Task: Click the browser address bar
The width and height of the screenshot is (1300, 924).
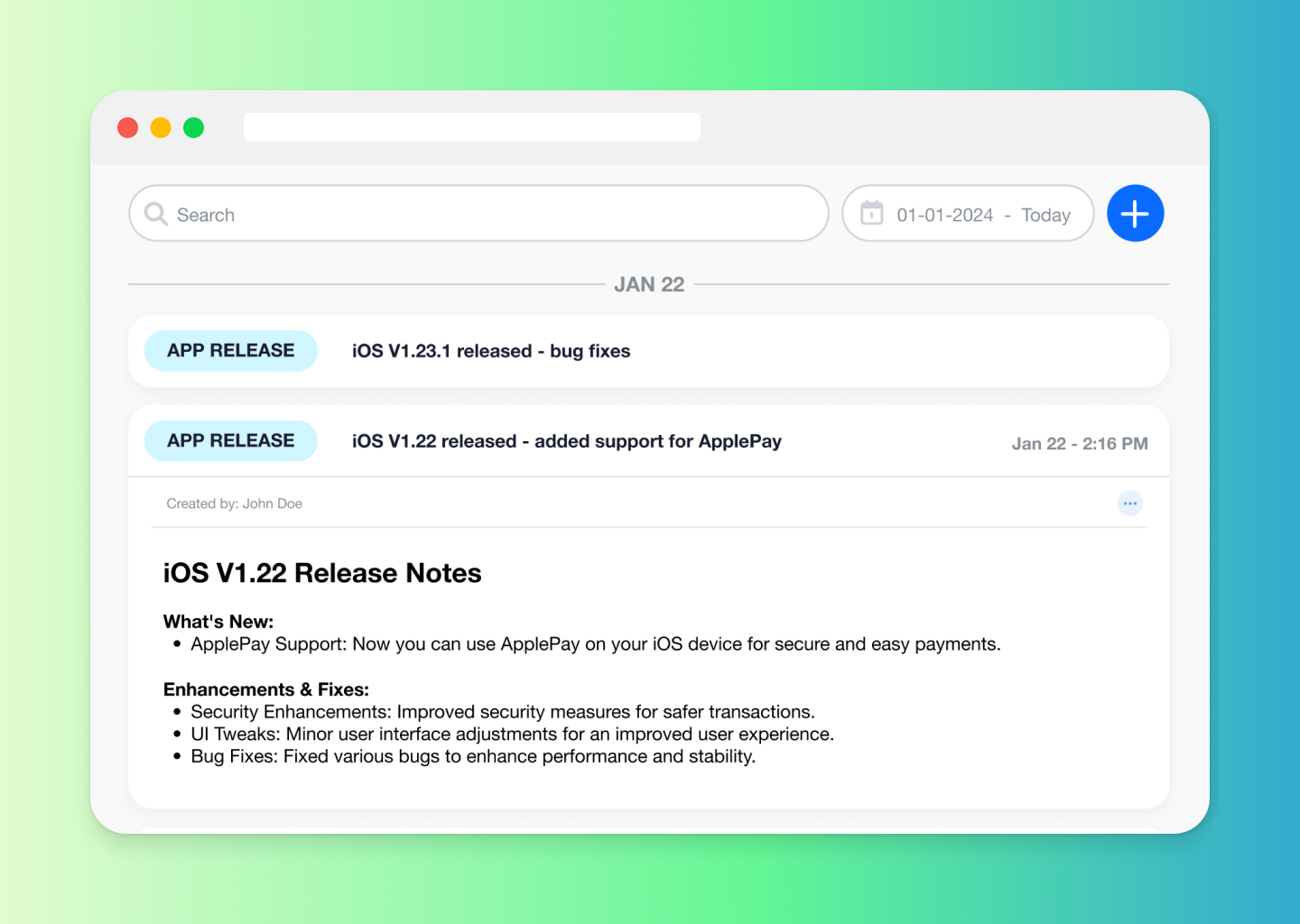Action: (472, 127)
